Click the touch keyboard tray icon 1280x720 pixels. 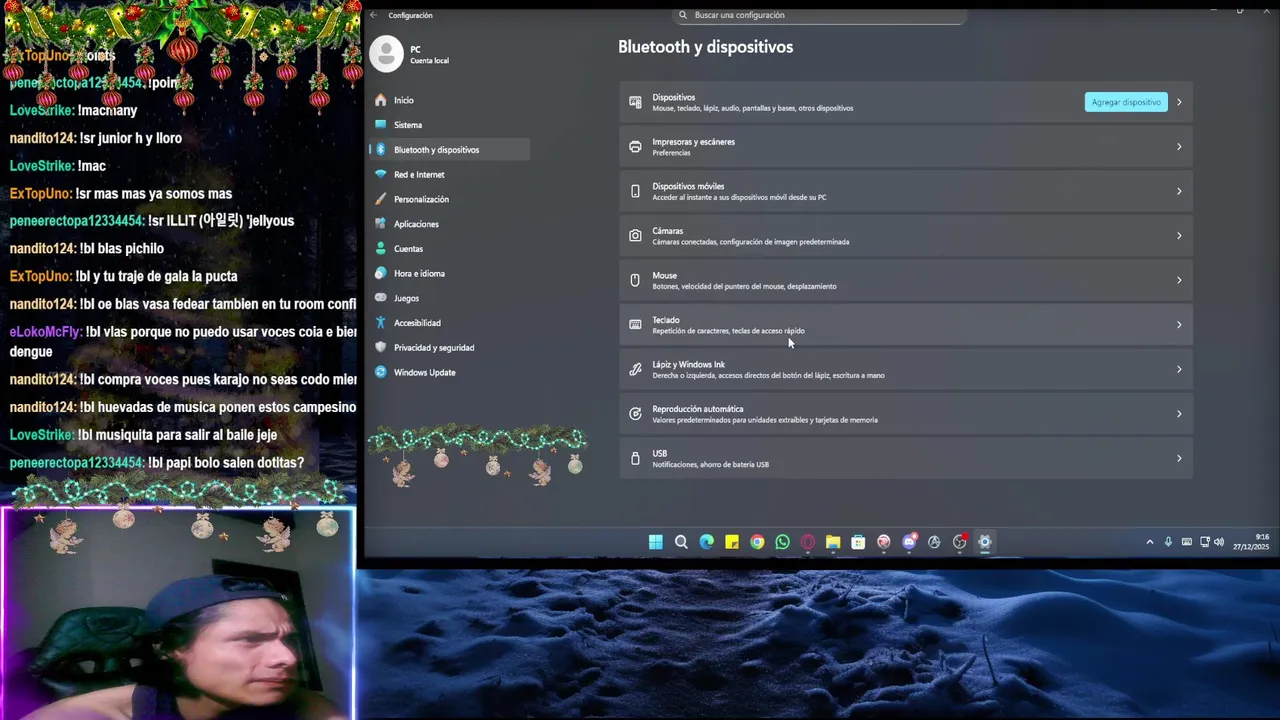(1187, 542)
